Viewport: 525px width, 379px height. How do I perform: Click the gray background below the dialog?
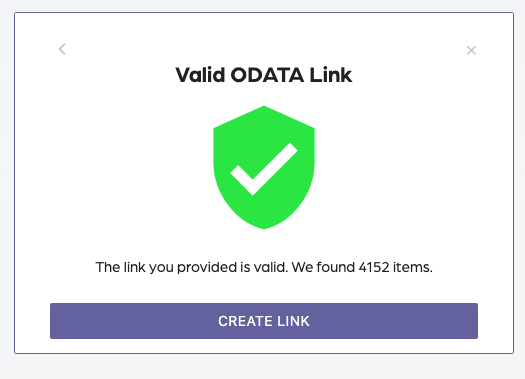(262, 367)
